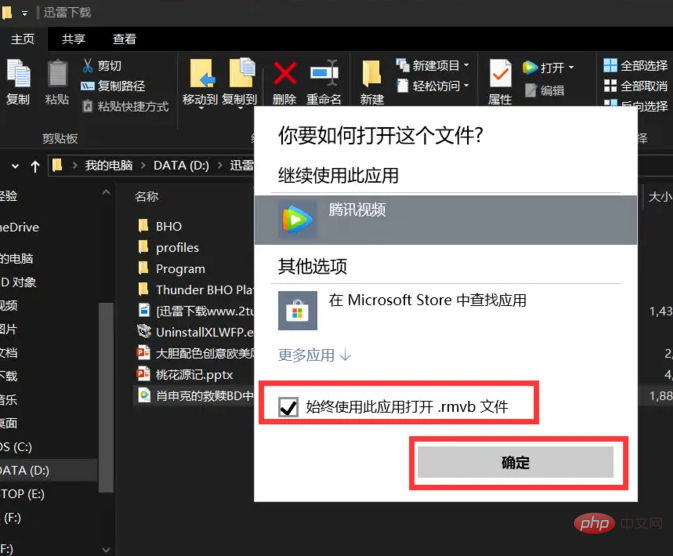Switch to the 共享 ribbon tab
673x556 pixels.
(x=73, y=39)
